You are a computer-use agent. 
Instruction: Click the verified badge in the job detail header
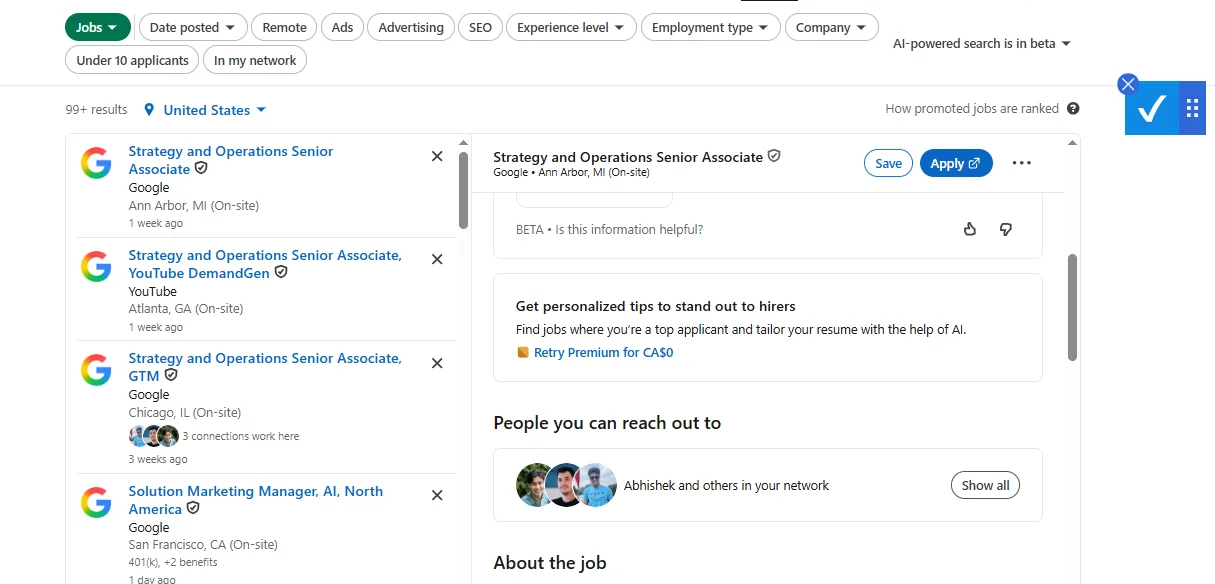coord(774,157)
